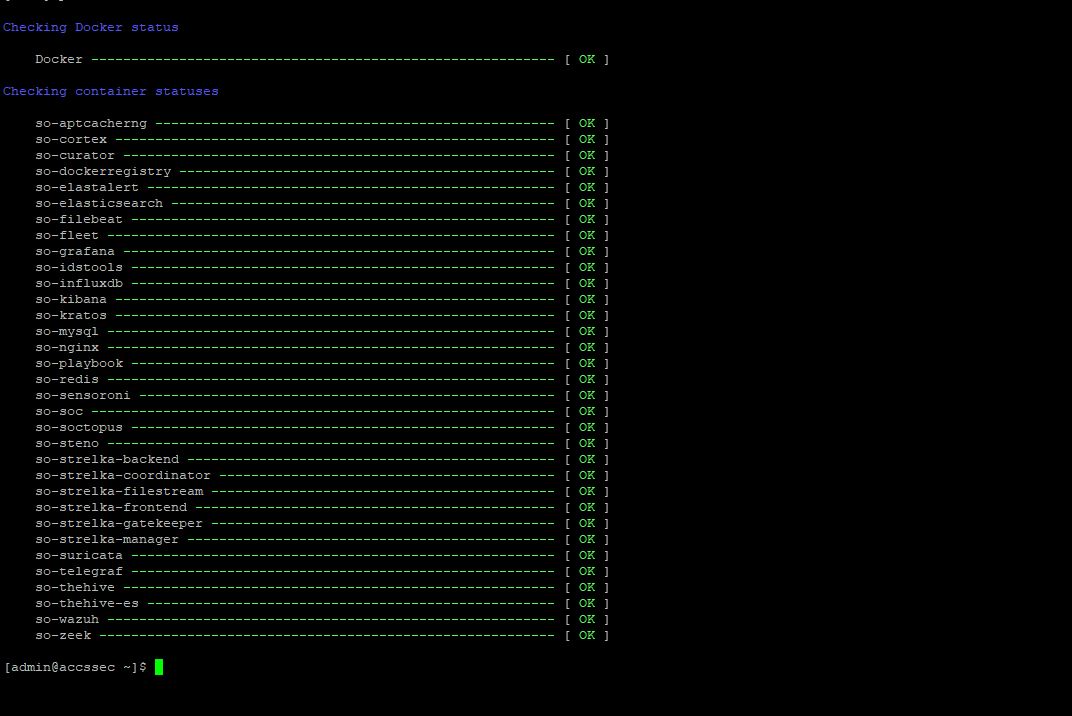This screenshot has width=1072, height=716.
Task: Click the so-aptcacherng container name
Action: [x=91, y=124]
